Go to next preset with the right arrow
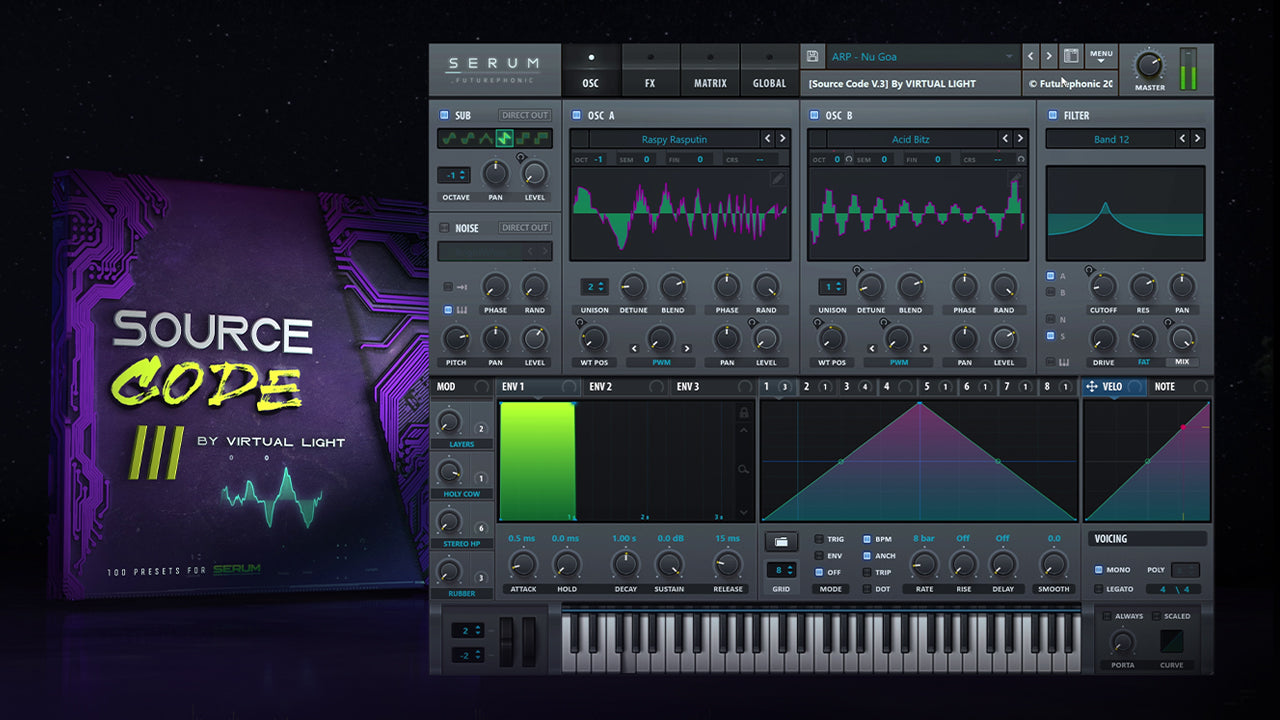 click(x=1048, y=57)
